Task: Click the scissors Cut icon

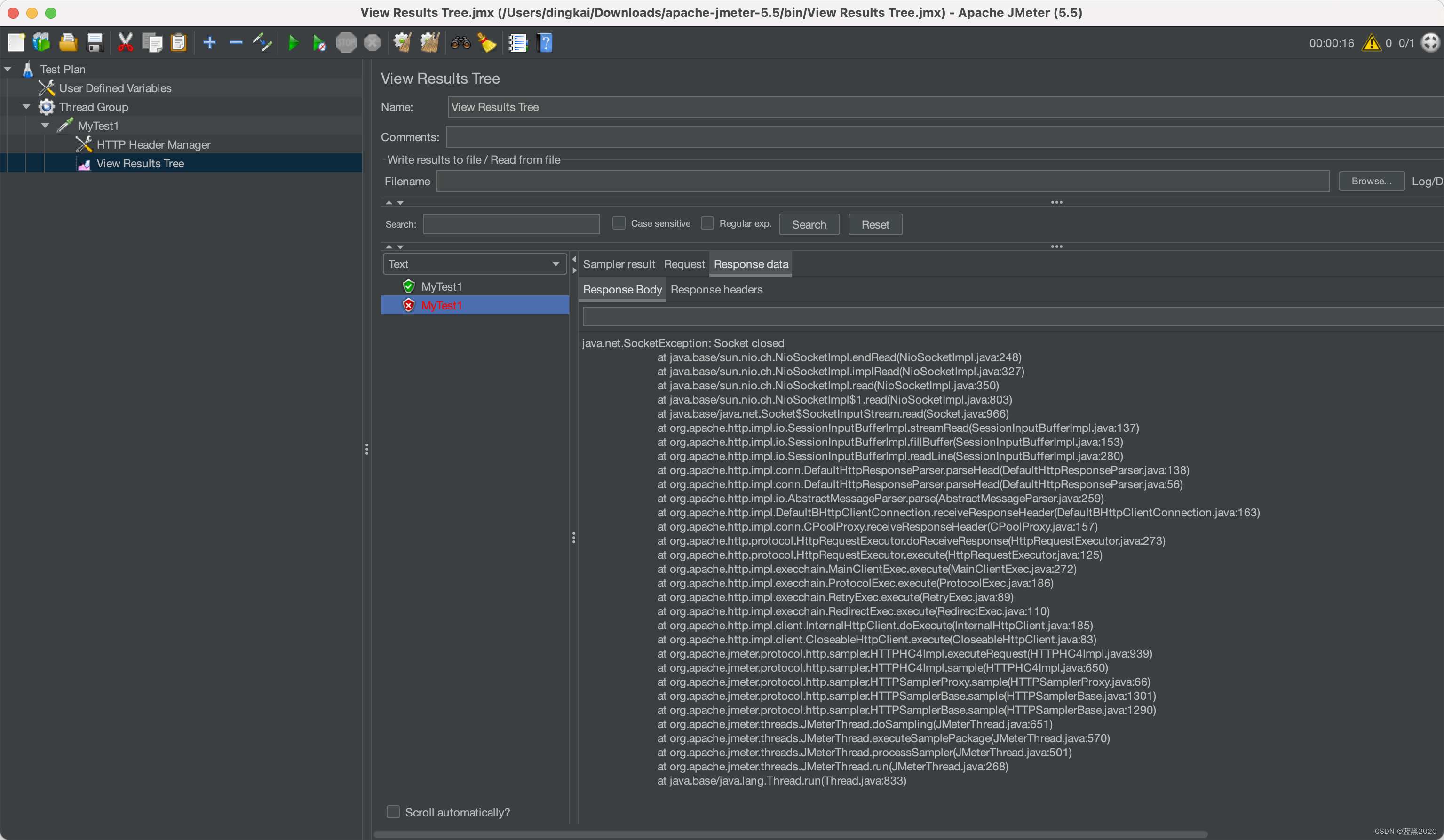Action: (125, 42)
